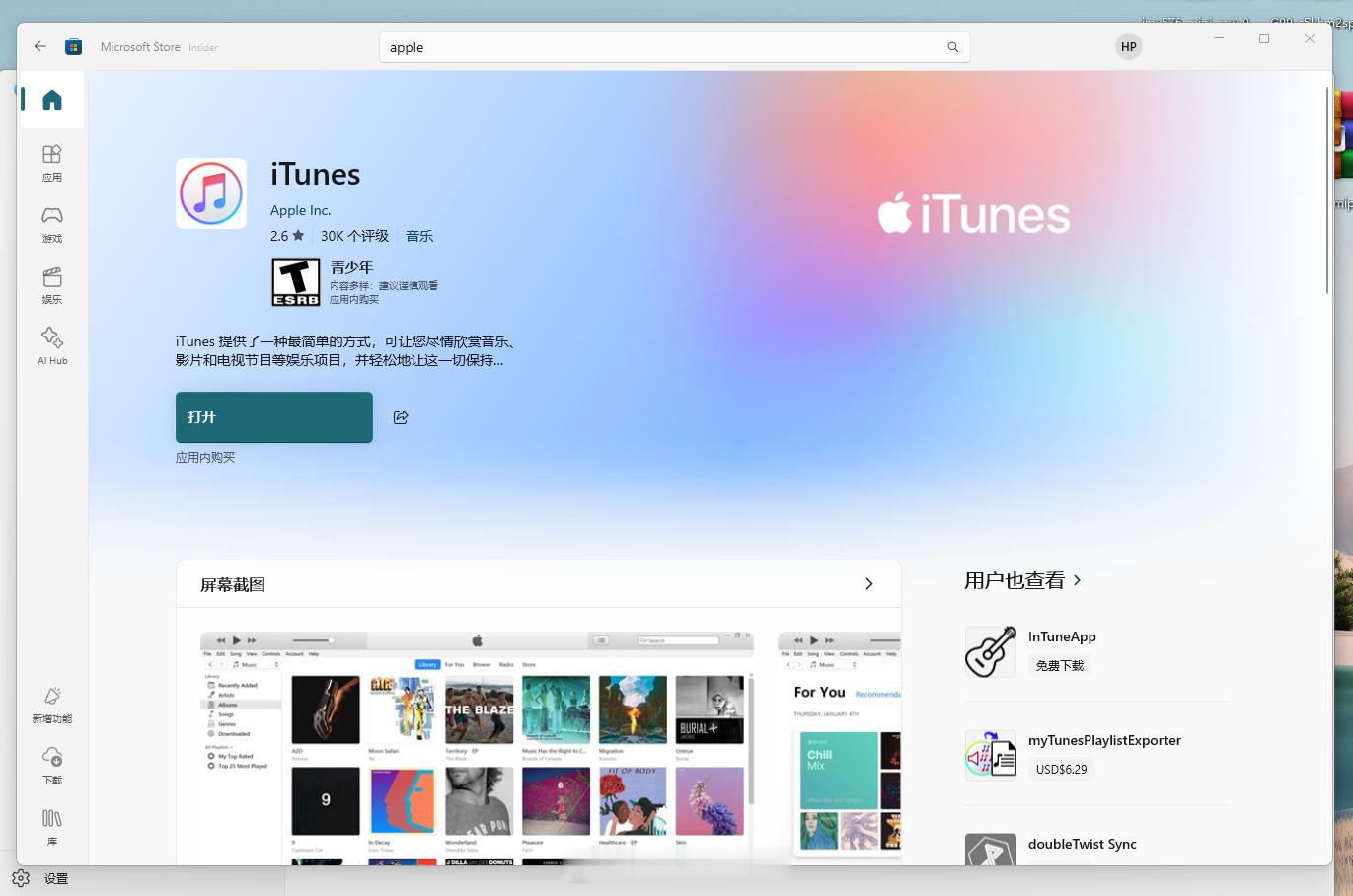
Task: Click the myTunesPlaylistExporter app icon
Action: tap(991, 755)
